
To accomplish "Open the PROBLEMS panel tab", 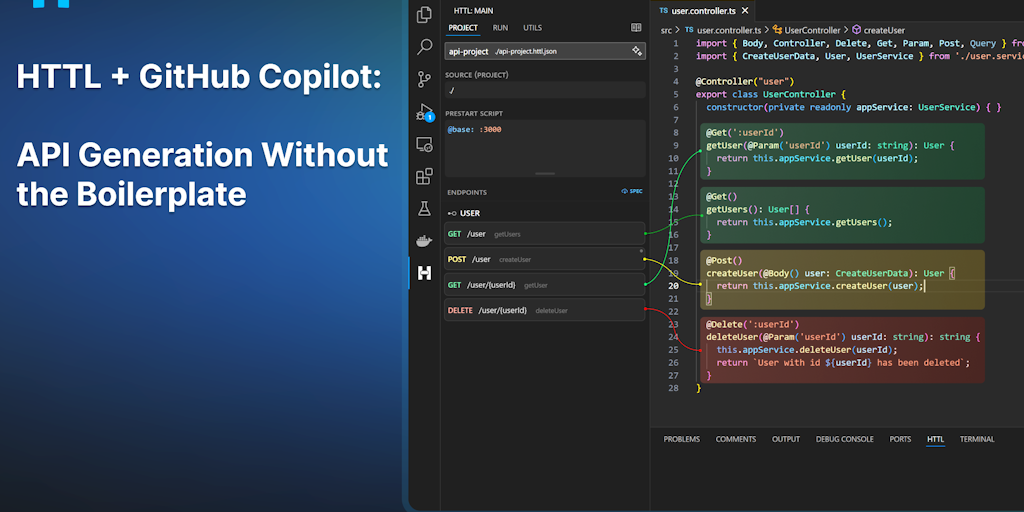I will pyautogui.click(x=681, y=439).
